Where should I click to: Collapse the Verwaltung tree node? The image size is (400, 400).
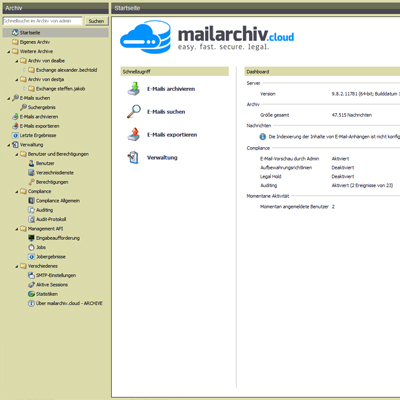pos(9,145)
